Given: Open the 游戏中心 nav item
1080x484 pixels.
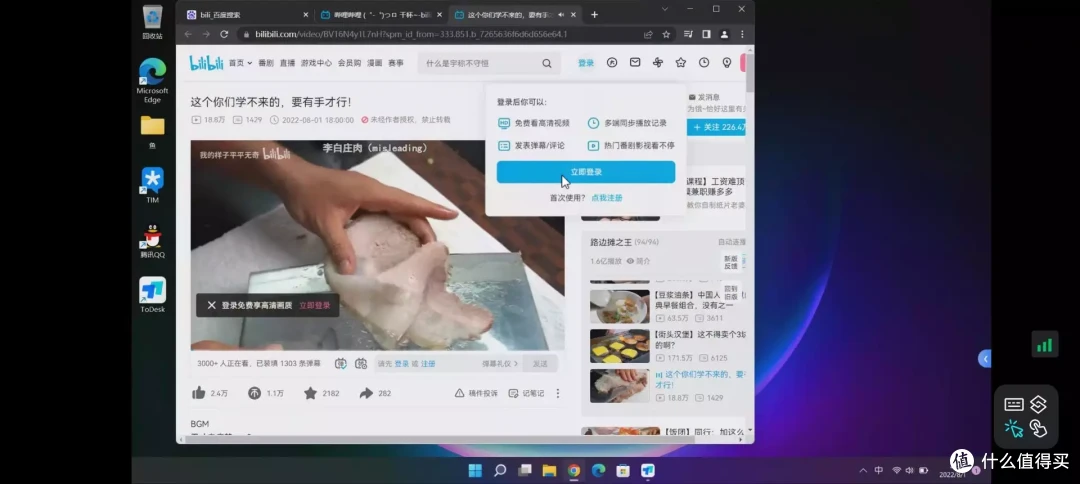Looking at the screenshot, I should [x=316, y=63].
